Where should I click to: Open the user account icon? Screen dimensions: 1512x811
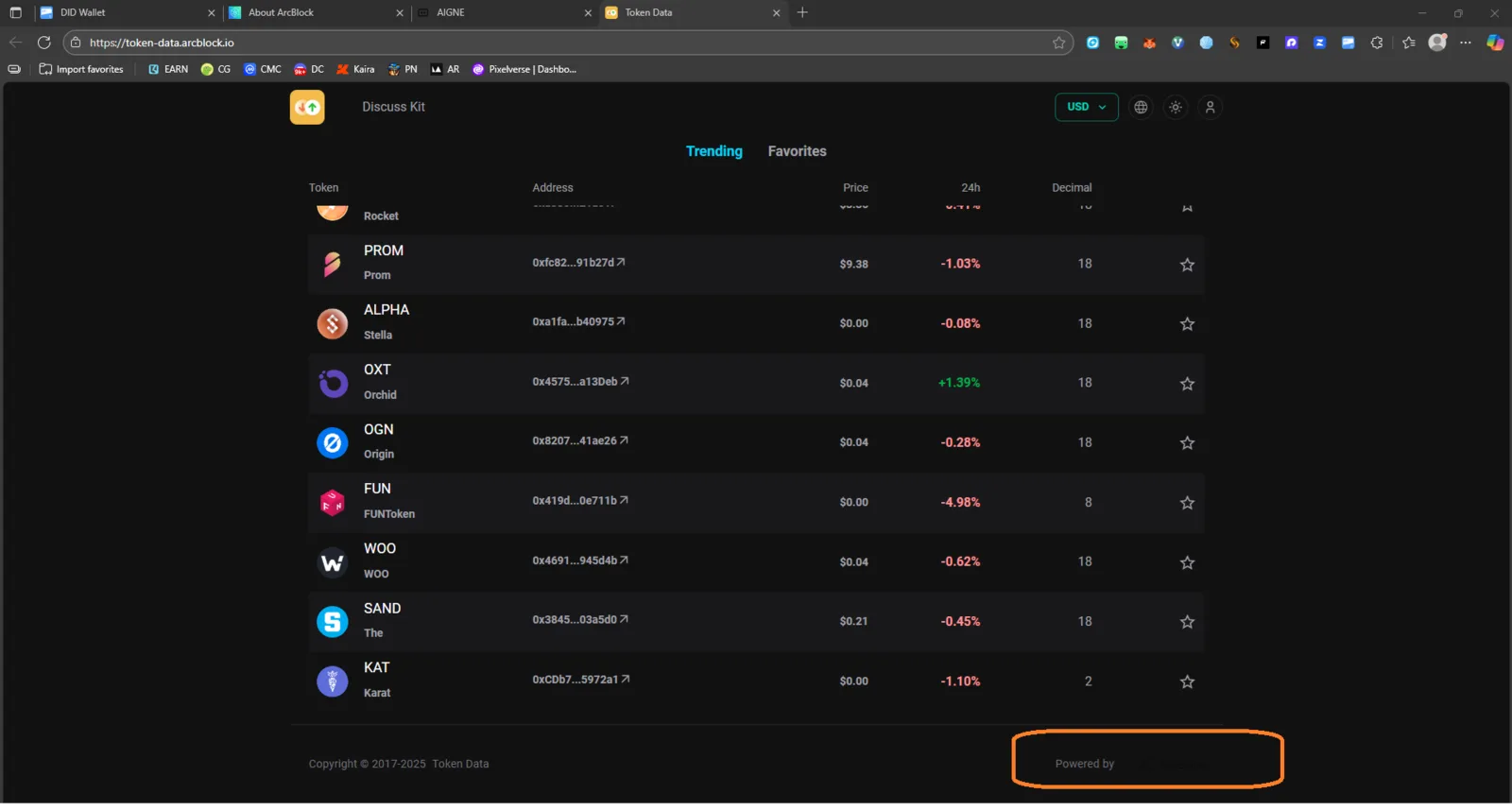point(1210,107)
